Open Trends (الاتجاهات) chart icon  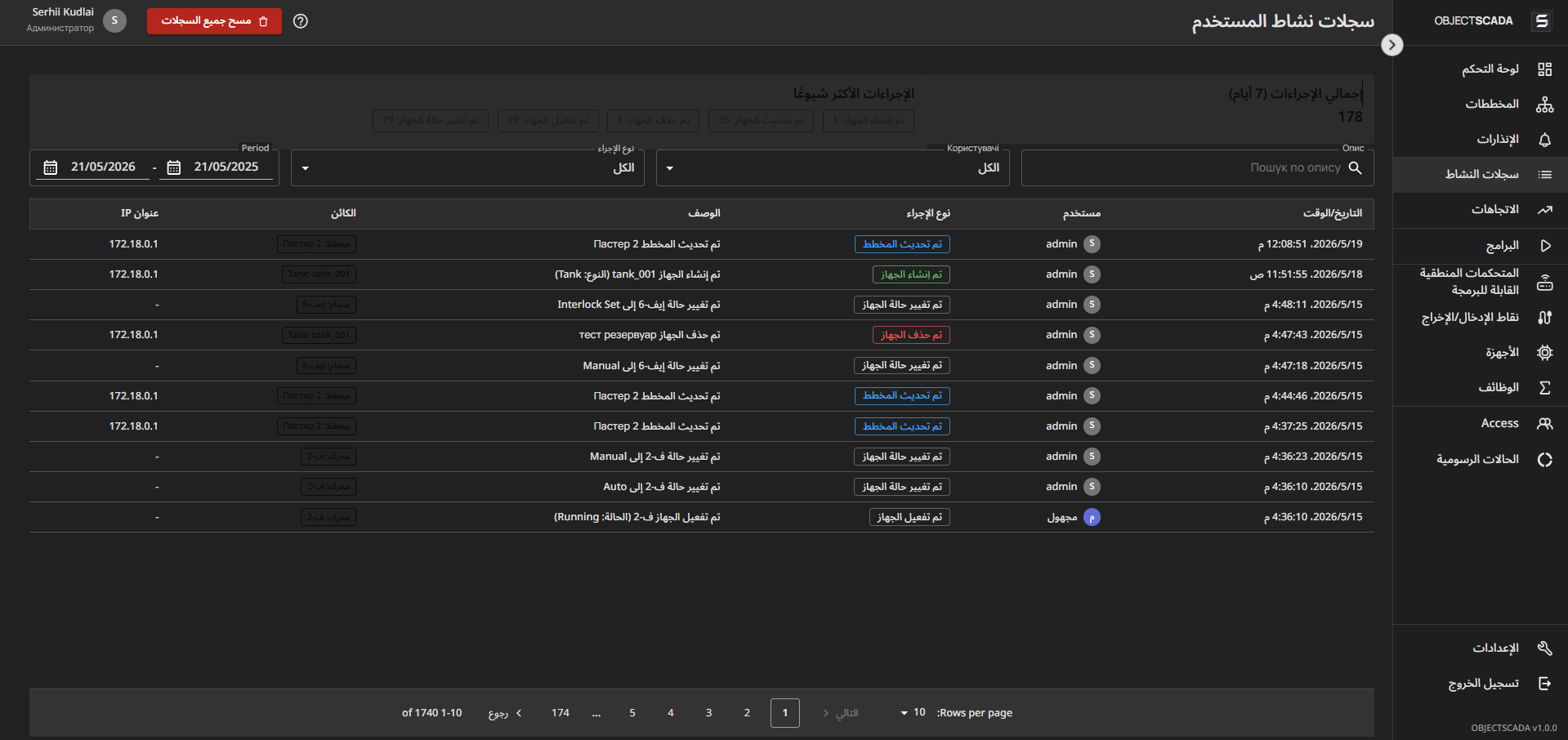tap(1544, 210)
